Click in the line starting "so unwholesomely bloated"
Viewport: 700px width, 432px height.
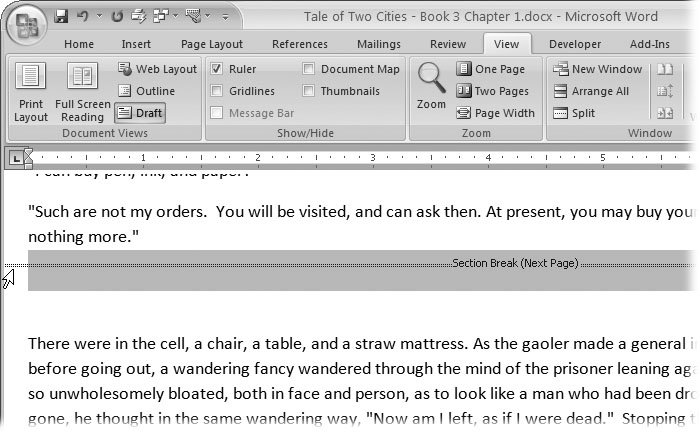click(x=362, y=394)
